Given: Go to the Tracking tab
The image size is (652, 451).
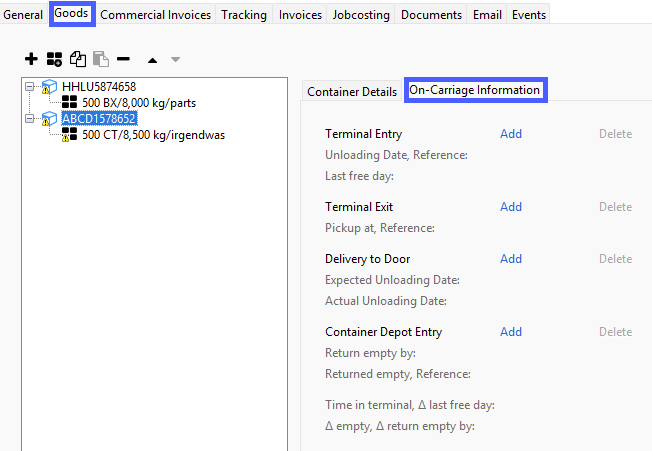Looking at the screenshot, I should click(244, 15).
